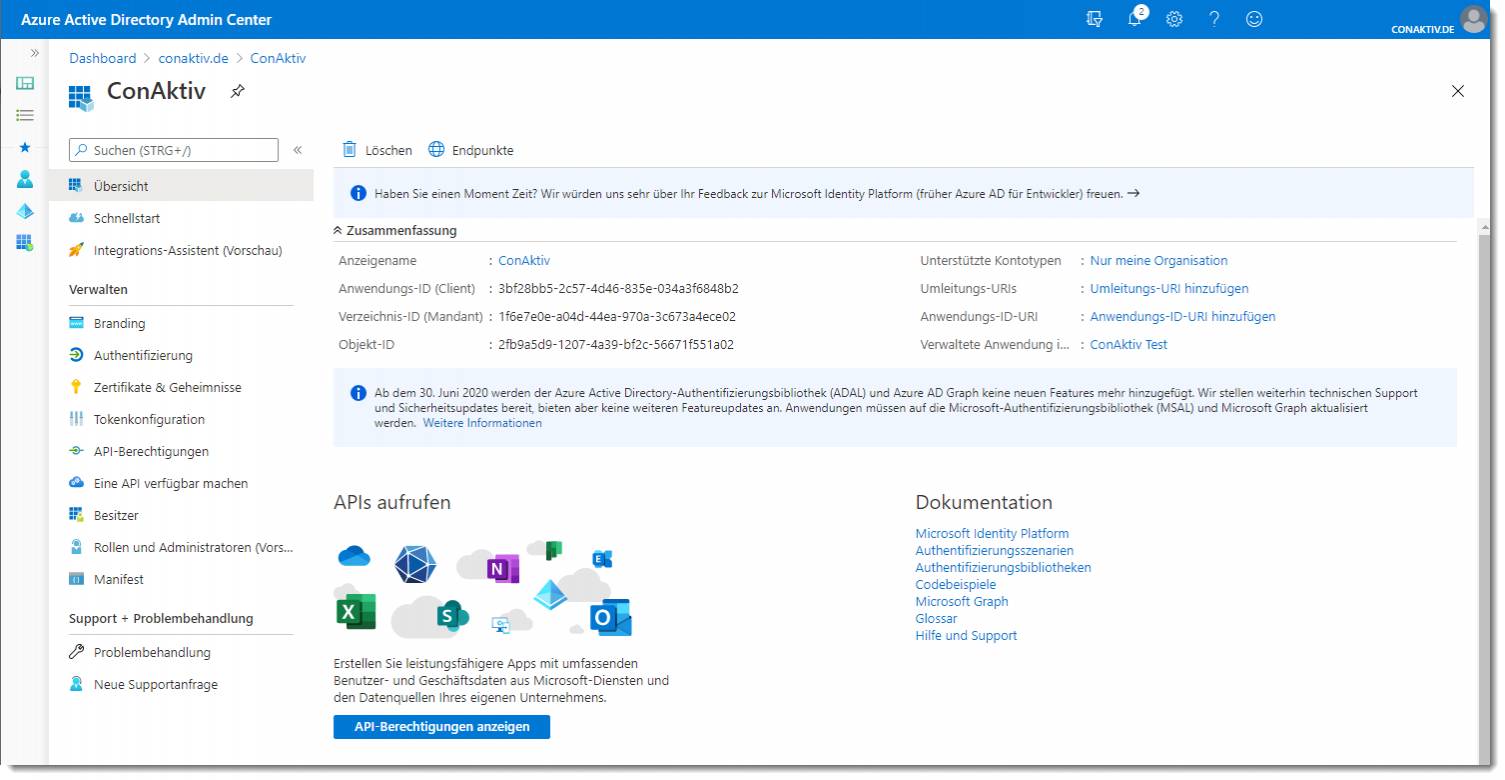Viewport: 1505px width, 780px height.
Task: Open the Microsoft Graph documentation link
Action: [x=961, y=601]
